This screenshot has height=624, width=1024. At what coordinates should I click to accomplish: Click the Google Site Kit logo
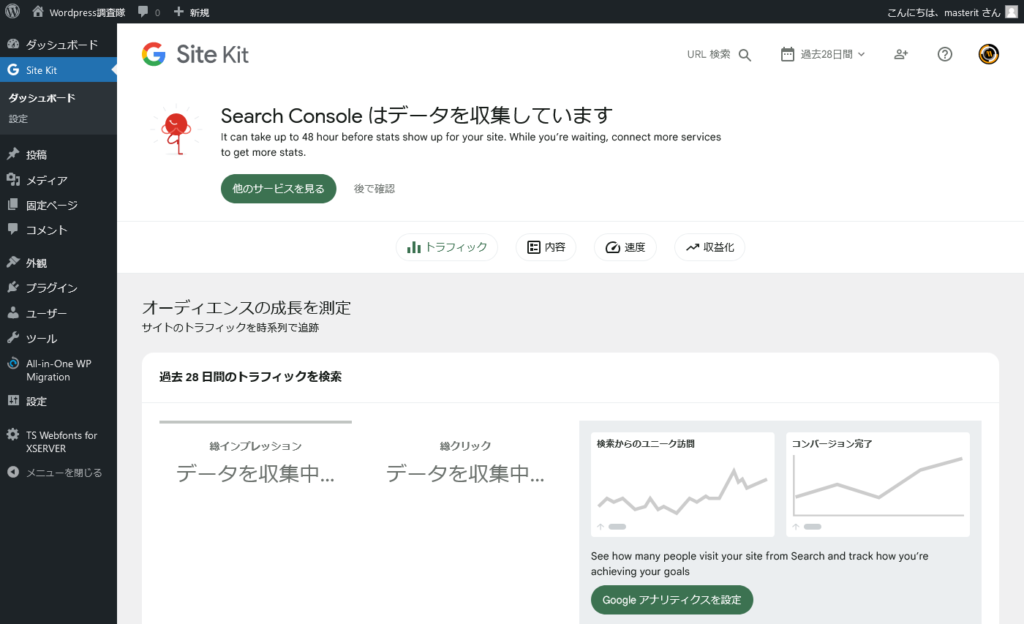195,55
